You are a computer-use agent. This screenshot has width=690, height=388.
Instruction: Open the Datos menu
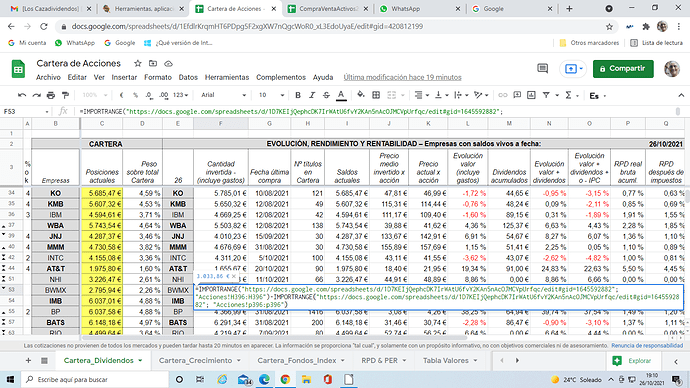pyautogui.click(x=188, y=77)
